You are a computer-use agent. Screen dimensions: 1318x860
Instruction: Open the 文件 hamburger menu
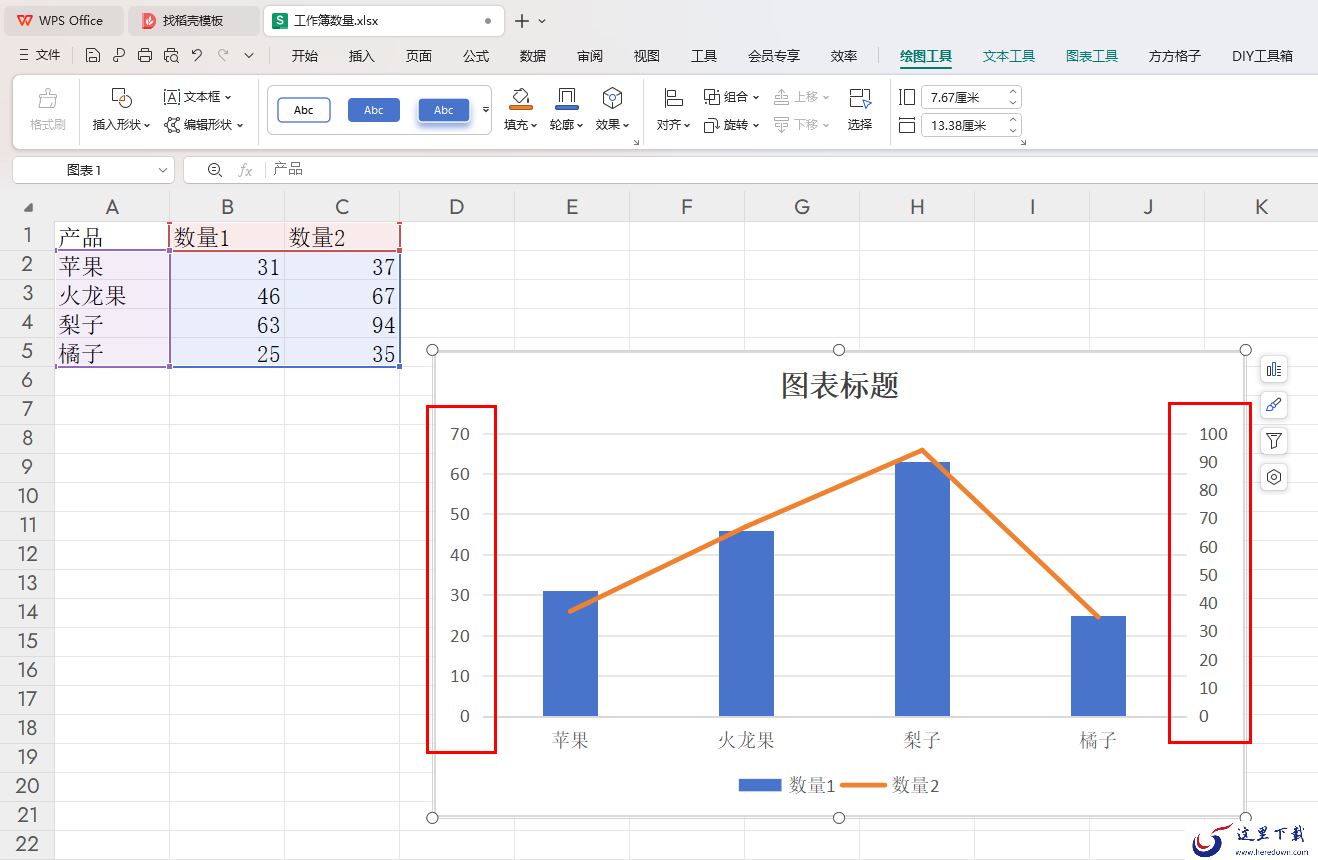(40, 56)
